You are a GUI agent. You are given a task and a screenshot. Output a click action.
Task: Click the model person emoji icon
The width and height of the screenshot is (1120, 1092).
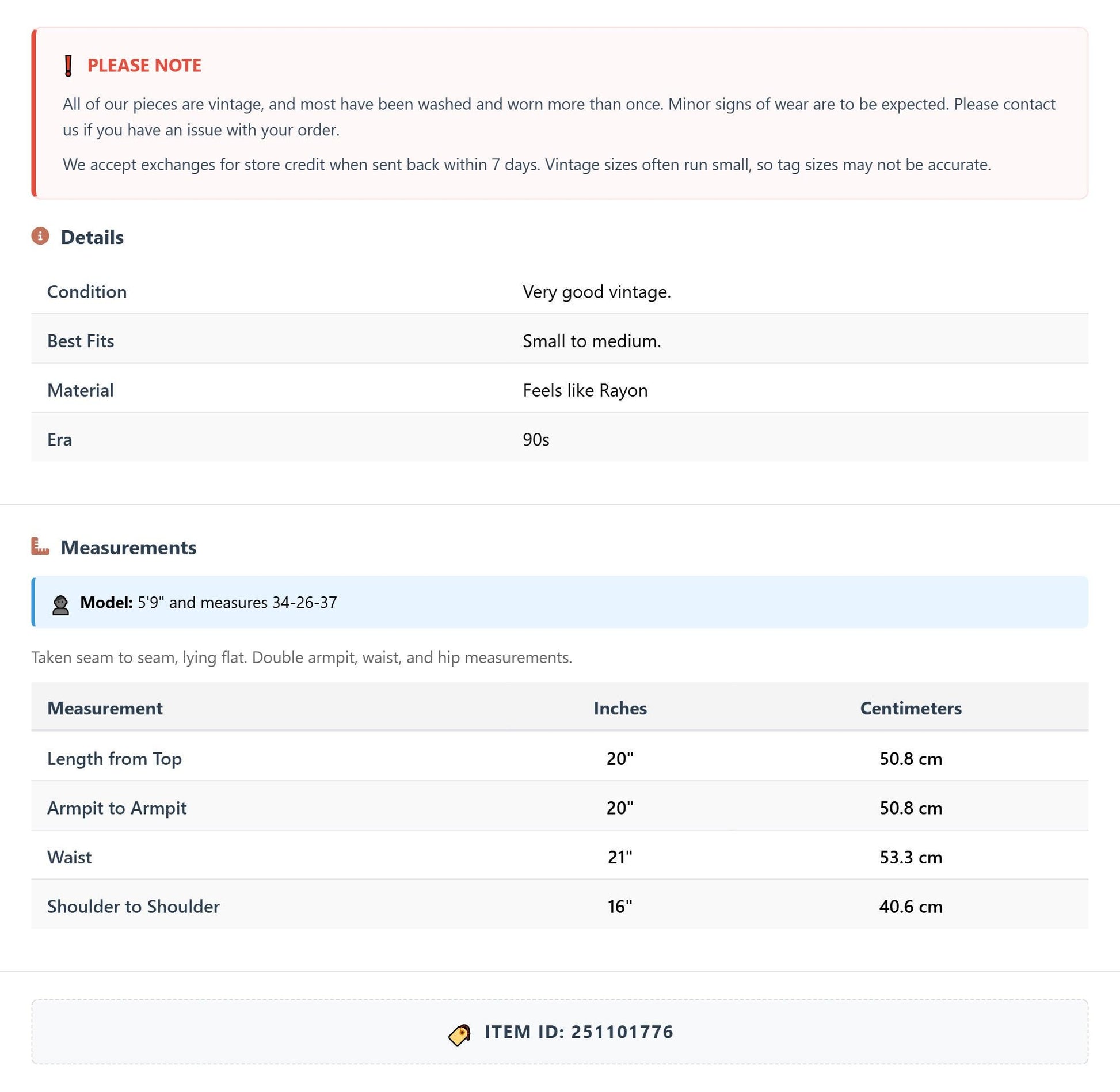61,604
